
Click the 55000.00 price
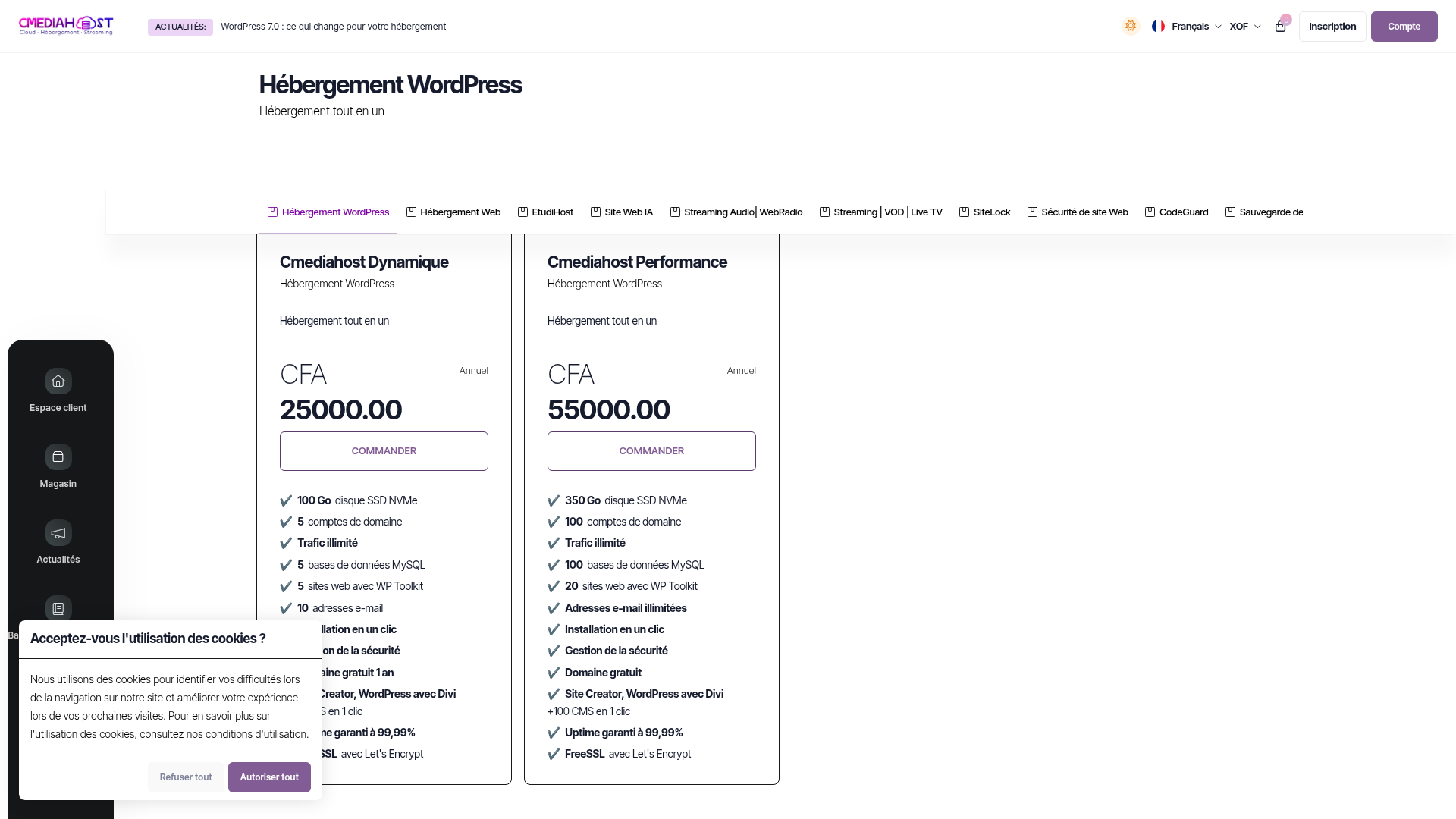pos(609,410)
